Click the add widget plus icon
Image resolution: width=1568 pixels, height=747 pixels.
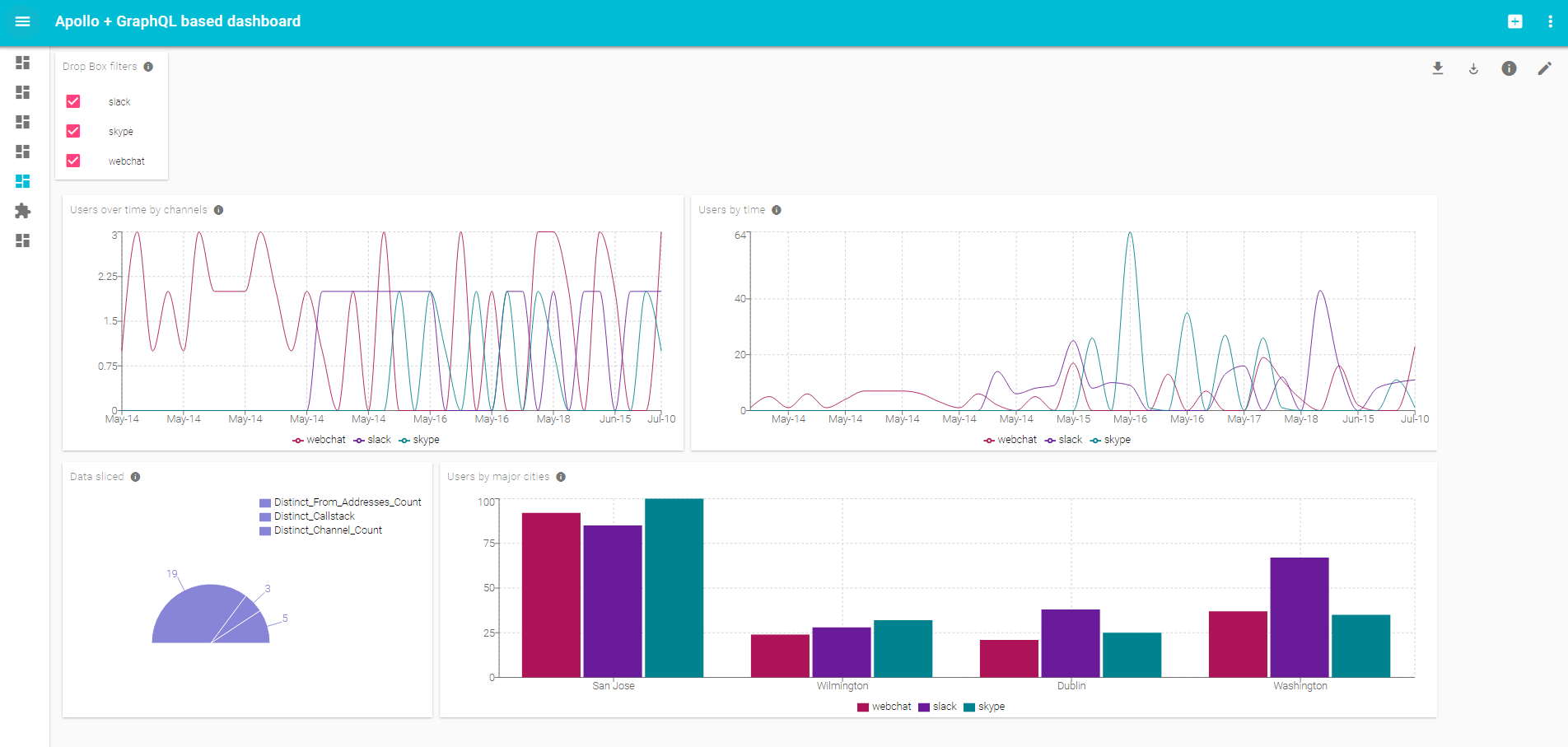tap(1515, 21)
